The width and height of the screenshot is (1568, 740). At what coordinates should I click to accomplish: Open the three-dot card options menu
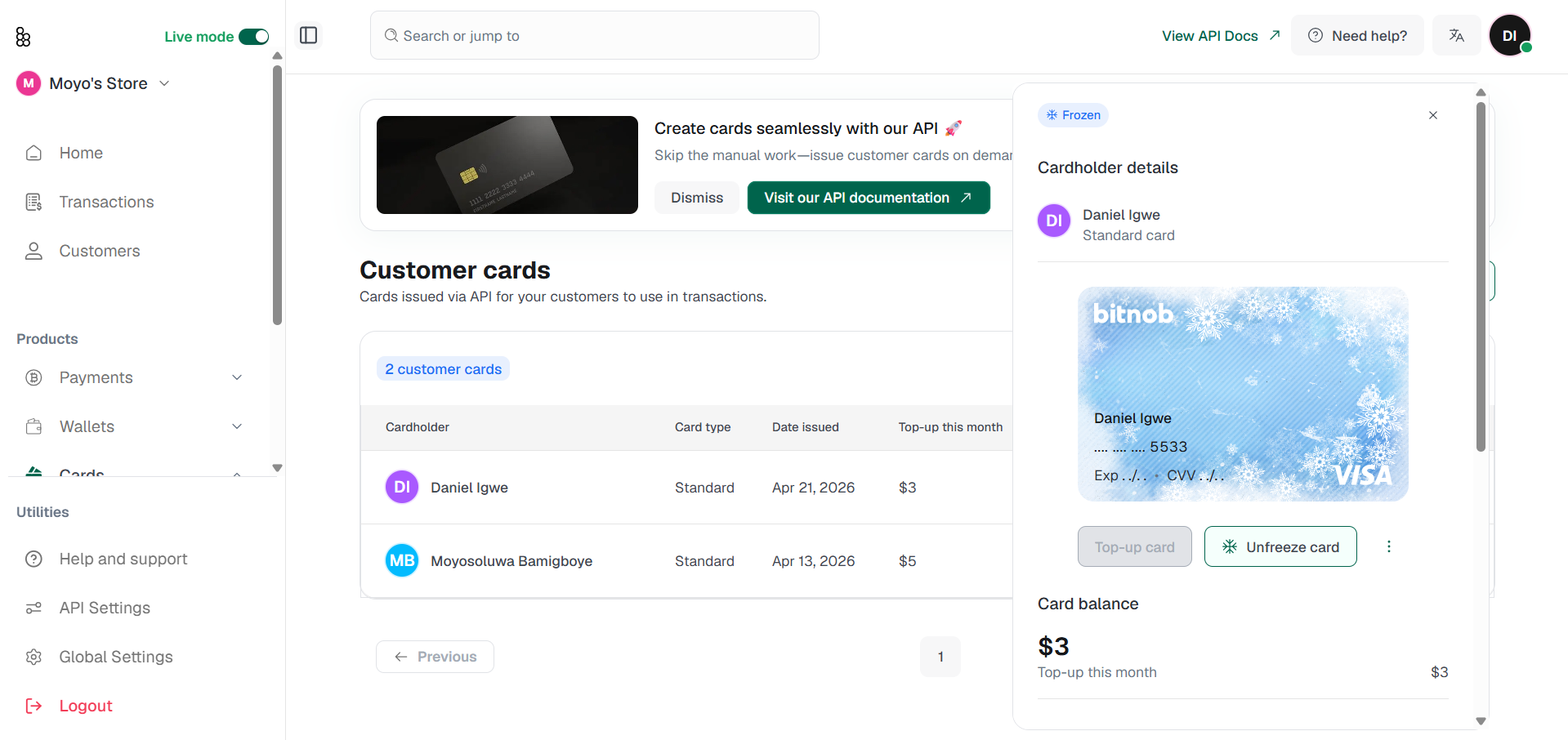tap(1388, 546)
